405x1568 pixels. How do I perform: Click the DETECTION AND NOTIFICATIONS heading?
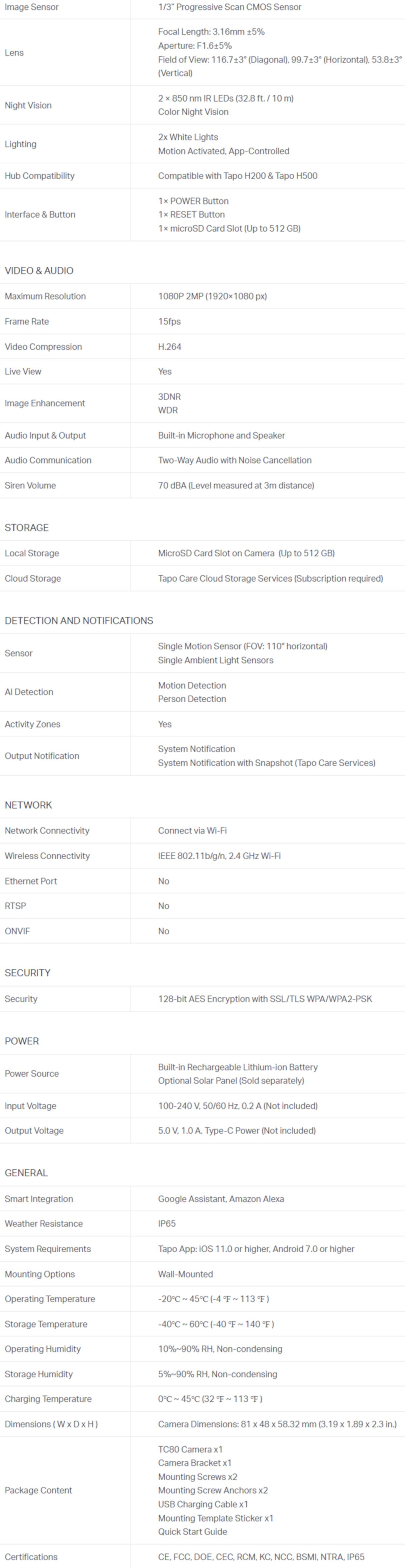coord(79,621)
